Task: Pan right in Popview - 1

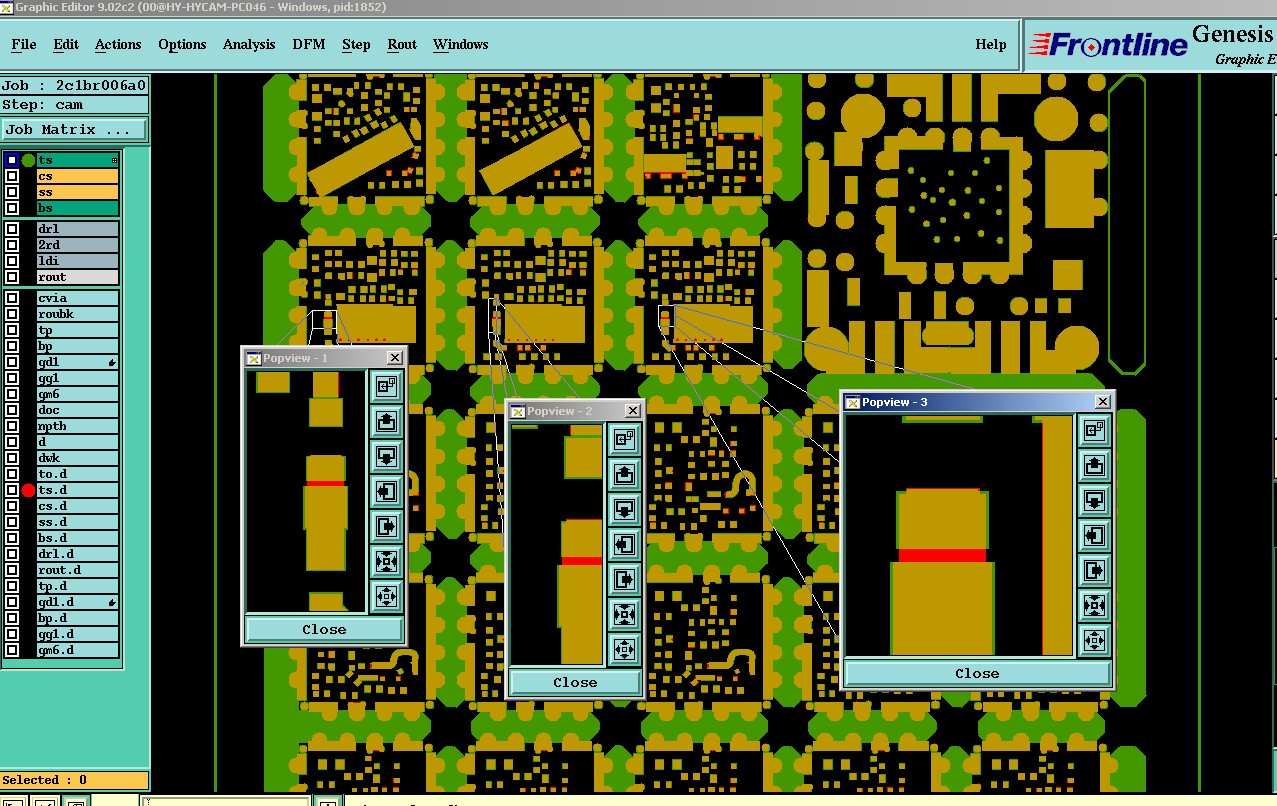Action: pyautogui.click(x=386, y=526)
